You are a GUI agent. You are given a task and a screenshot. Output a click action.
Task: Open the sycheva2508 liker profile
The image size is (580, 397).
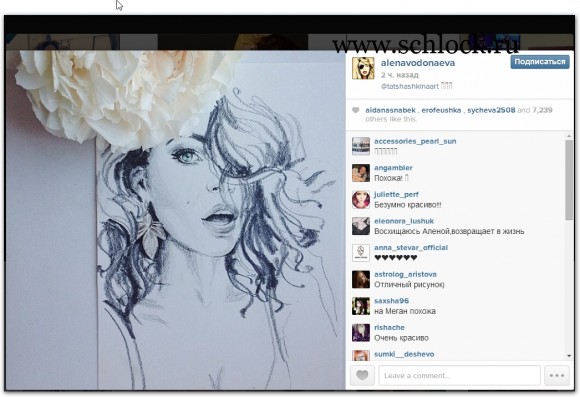(x=491, y=110)
